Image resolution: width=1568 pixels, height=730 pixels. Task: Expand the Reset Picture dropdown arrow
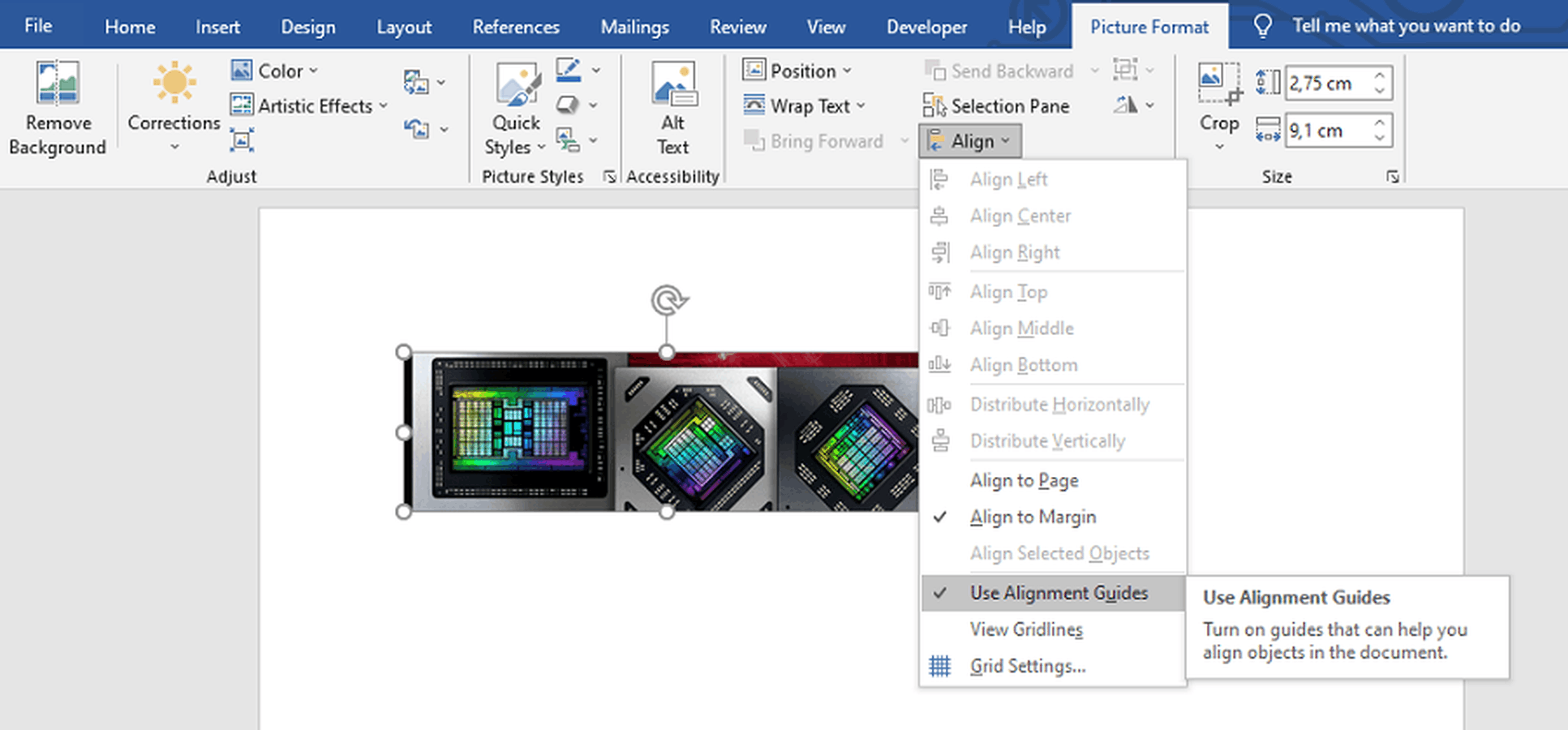444,129
